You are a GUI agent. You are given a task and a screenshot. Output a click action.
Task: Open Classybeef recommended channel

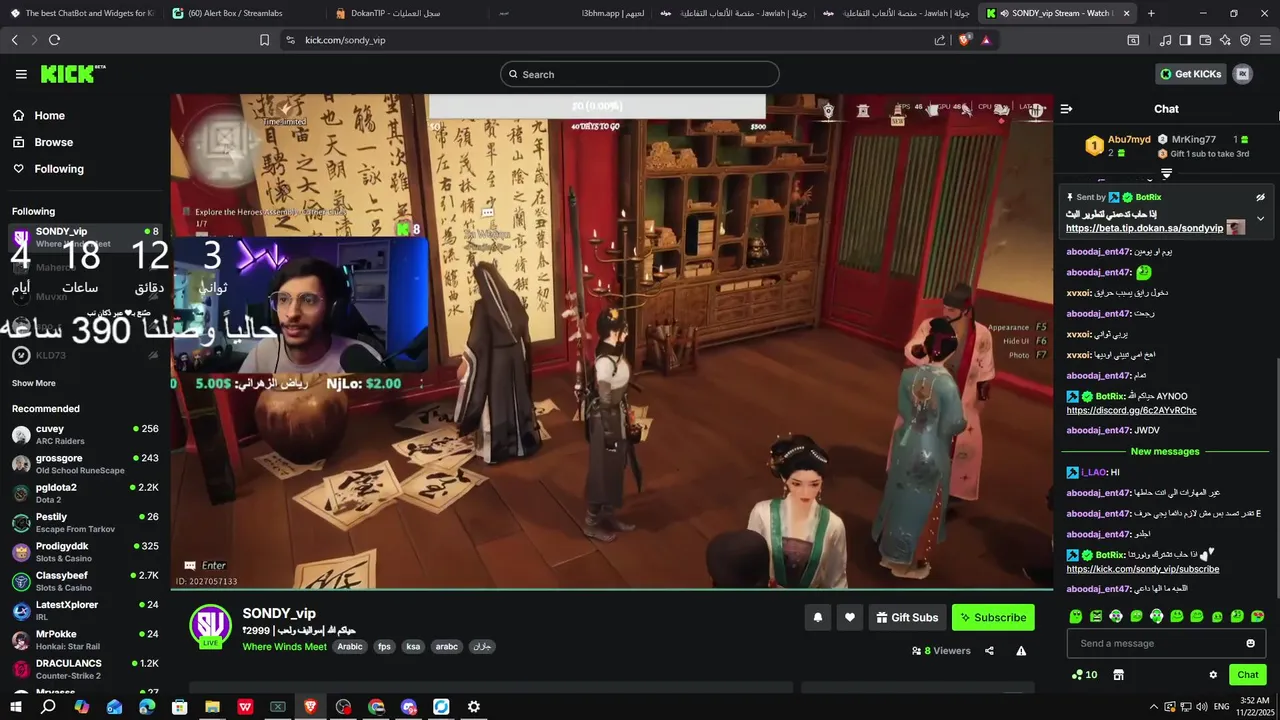click(84, 581)
